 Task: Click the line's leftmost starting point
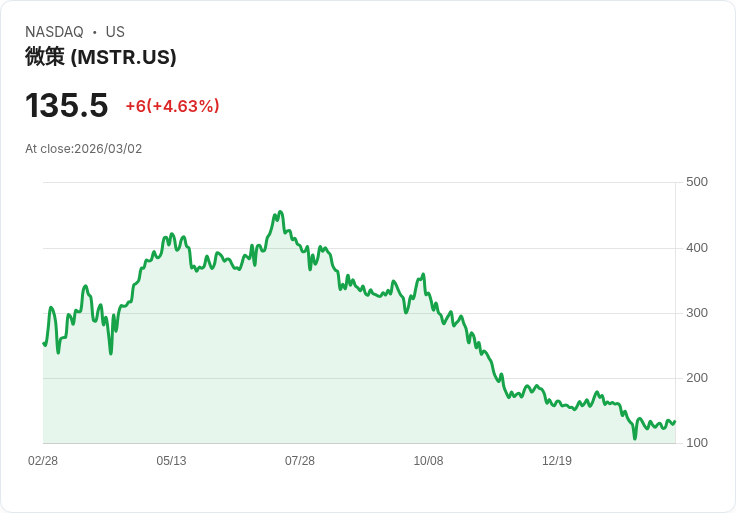(x=44, y=344)
